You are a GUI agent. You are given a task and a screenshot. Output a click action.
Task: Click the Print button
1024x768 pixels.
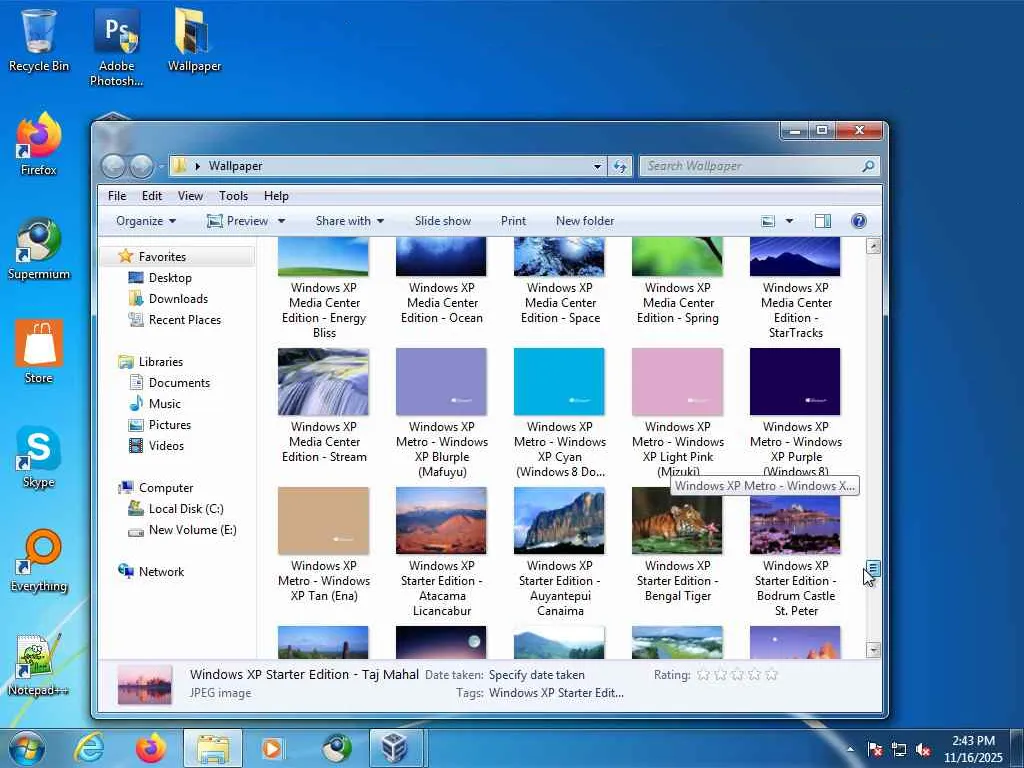pos(513,221)
